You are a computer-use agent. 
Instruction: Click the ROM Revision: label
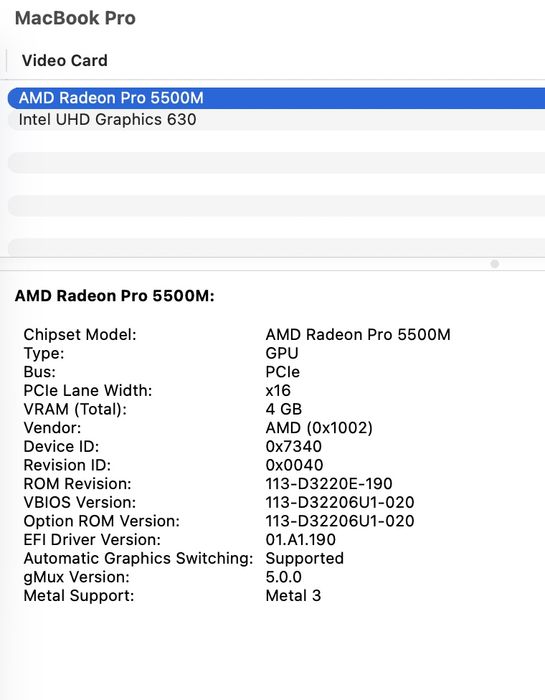[78, 484]
